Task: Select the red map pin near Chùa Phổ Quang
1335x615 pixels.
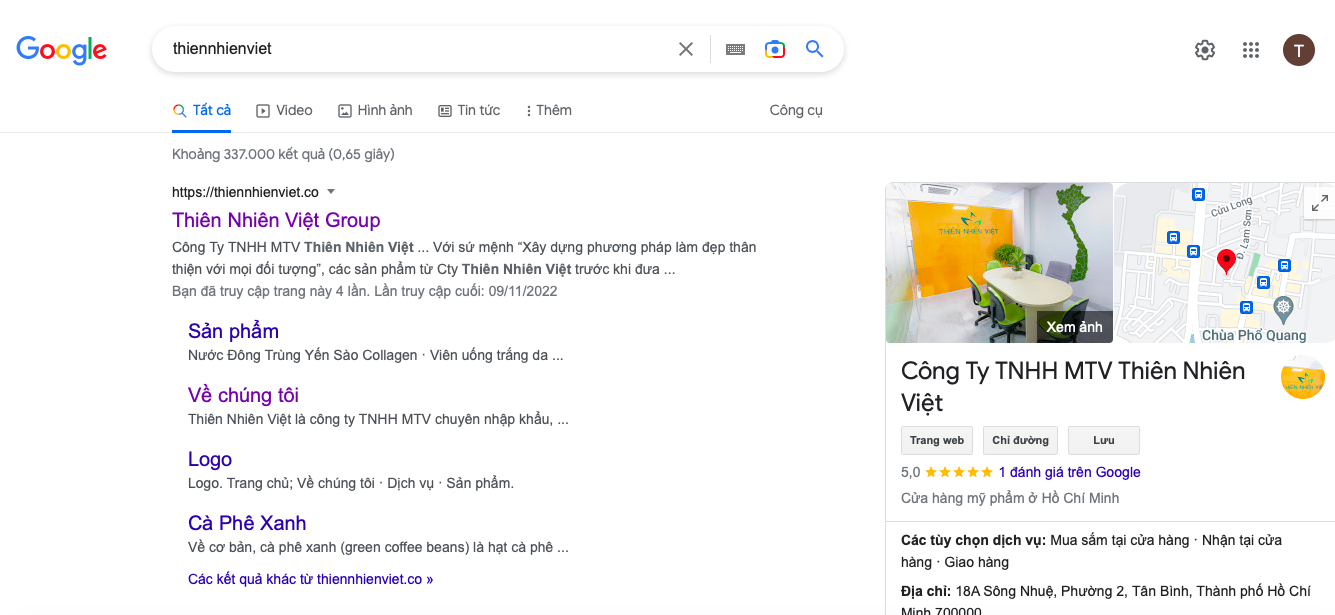Action: [1227, 259]
